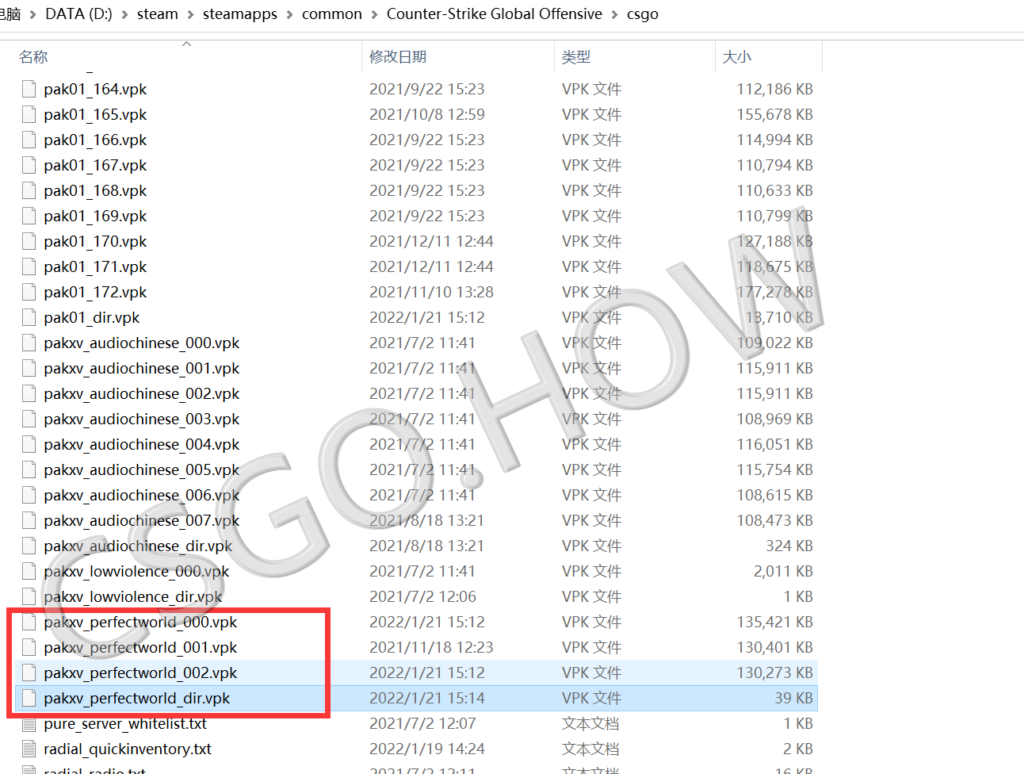
Task: Click the size value 155,678 KB
Action: (x=775, y=114)
